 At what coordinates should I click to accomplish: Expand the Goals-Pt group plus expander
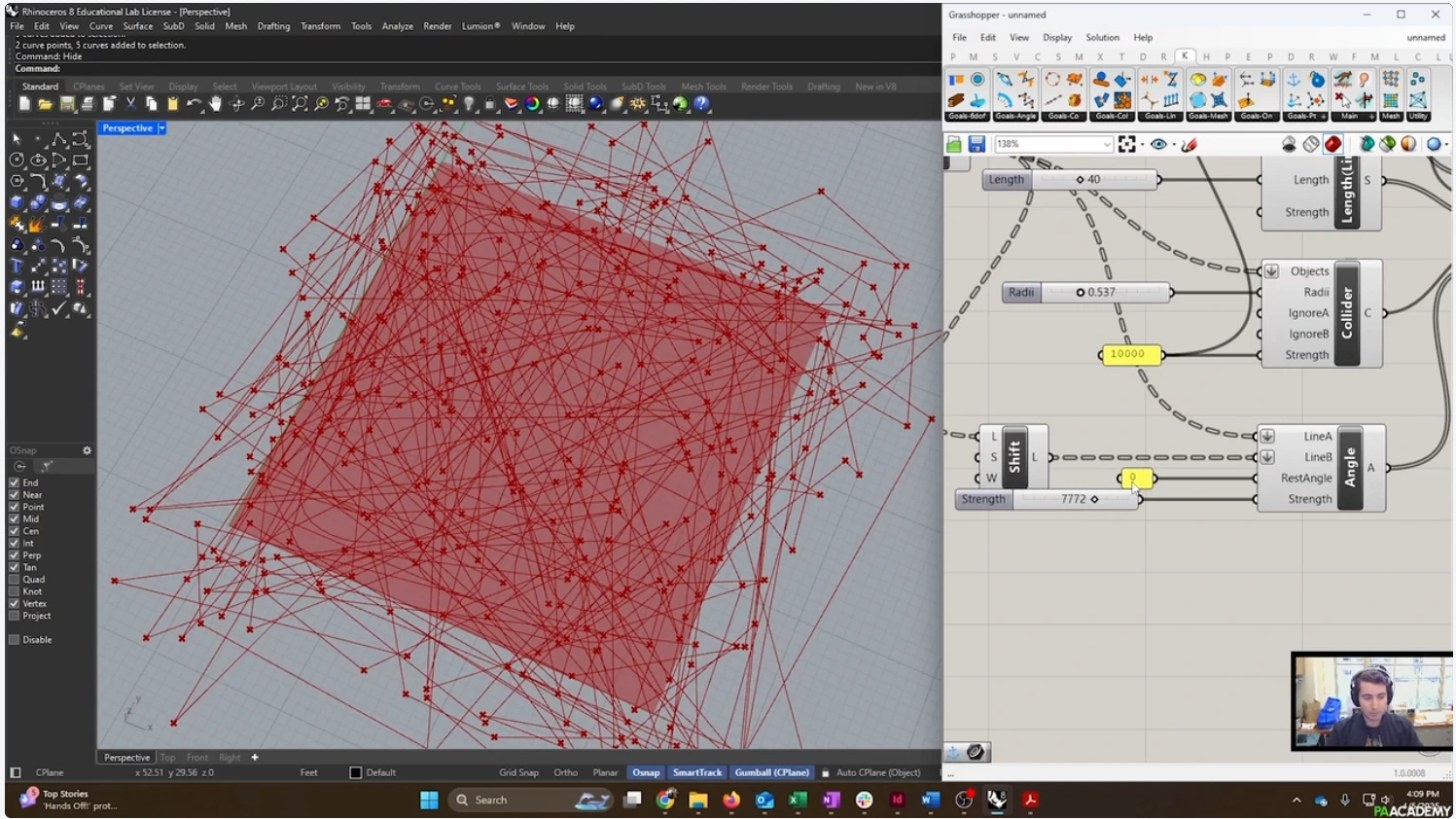point(1324,117)
